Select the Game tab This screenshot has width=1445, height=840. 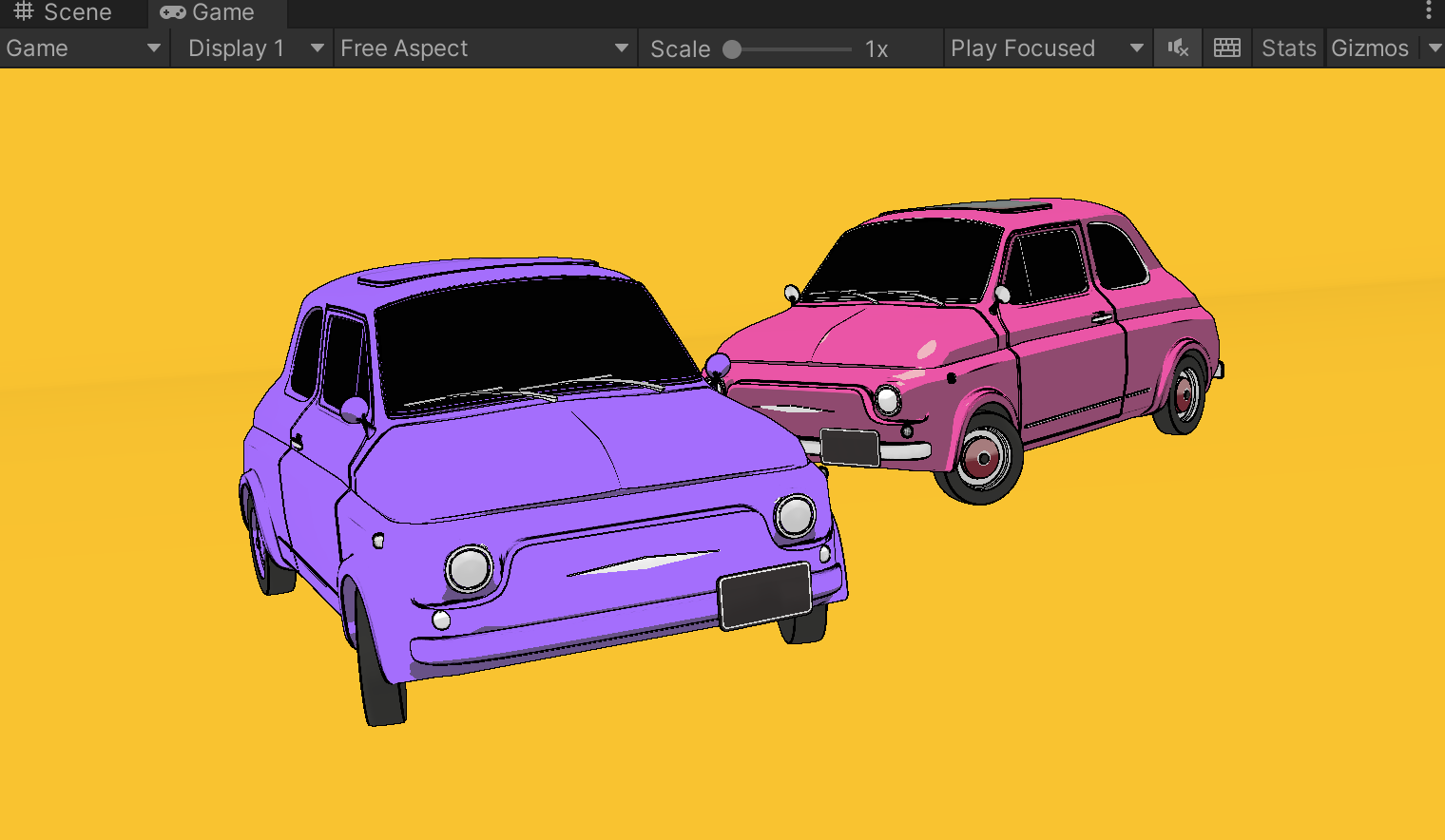[222, 12]
